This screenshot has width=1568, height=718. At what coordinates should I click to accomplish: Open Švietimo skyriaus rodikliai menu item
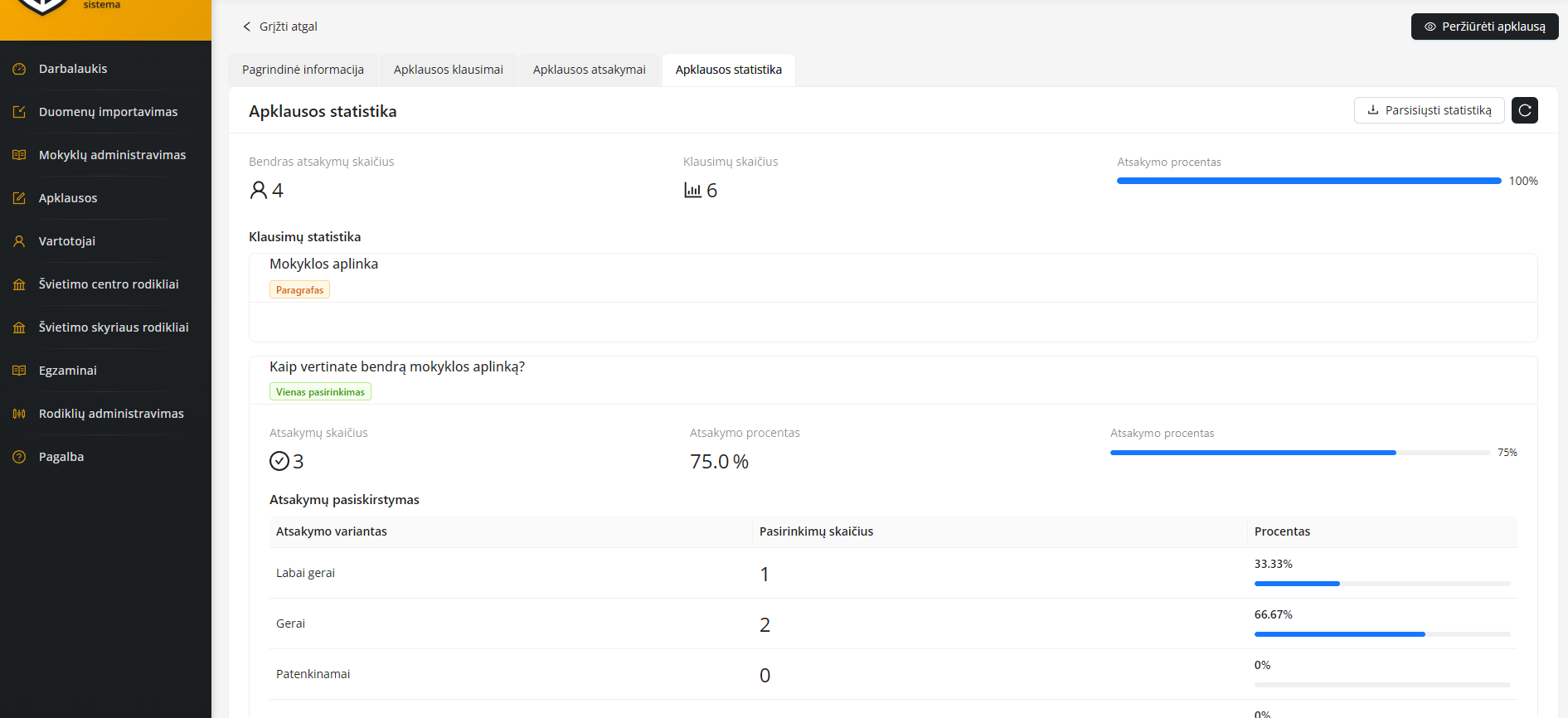[114, 327]
